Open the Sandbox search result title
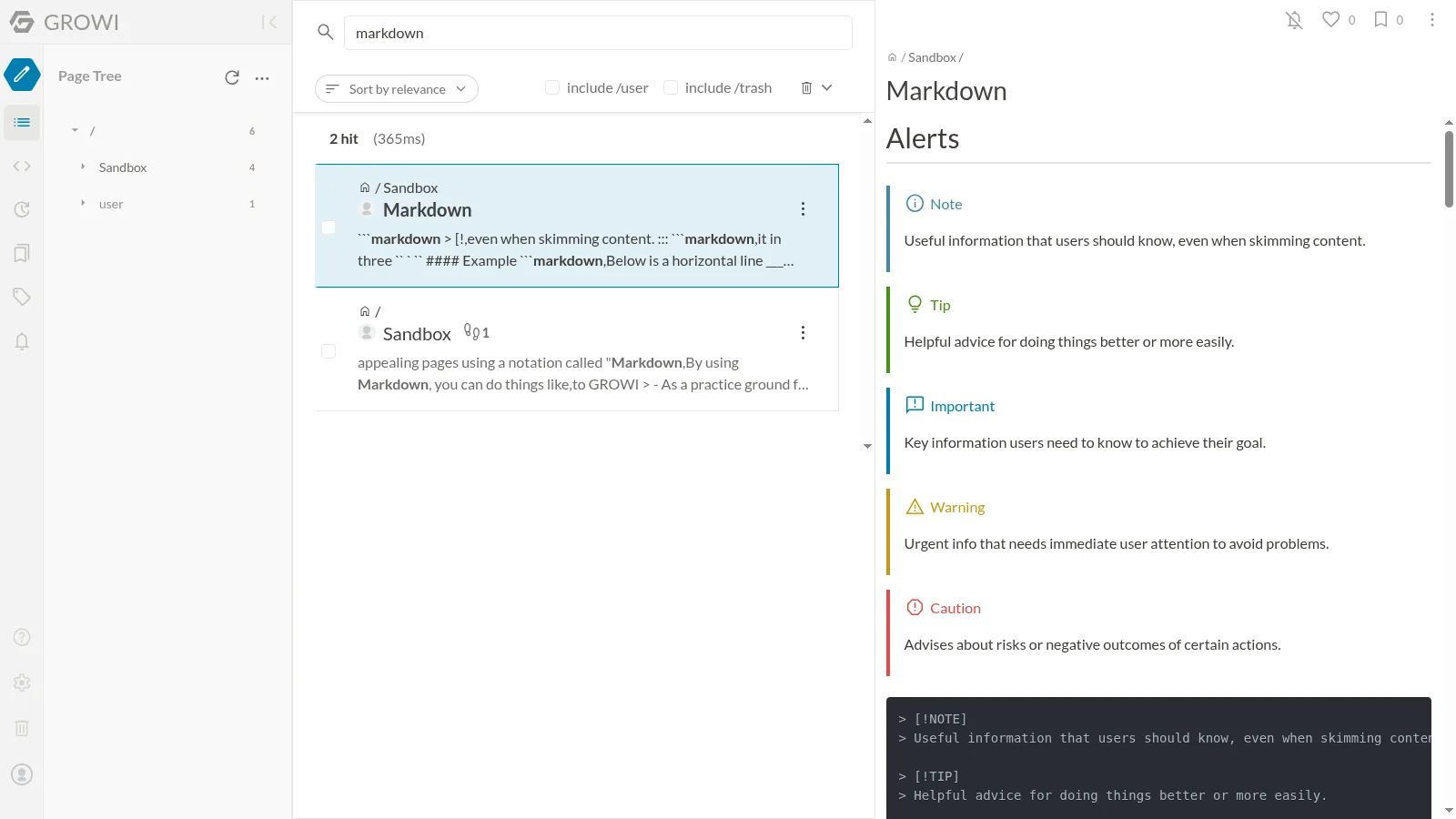Viewport: 1456px width, 819px height. click(x=417, y=334)
